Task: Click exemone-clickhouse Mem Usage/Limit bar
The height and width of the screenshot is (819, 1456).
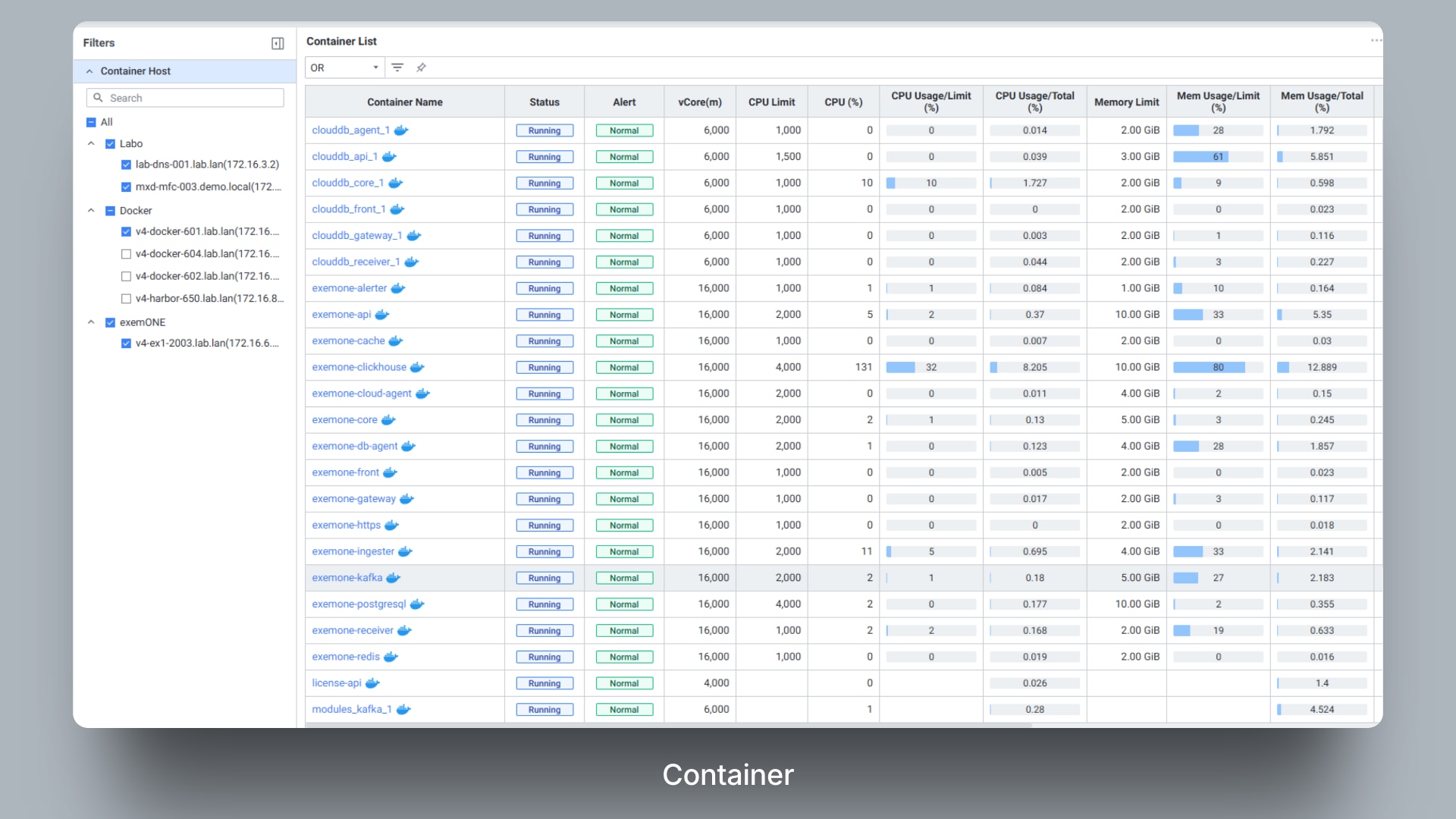Action: click(1217, 367)
